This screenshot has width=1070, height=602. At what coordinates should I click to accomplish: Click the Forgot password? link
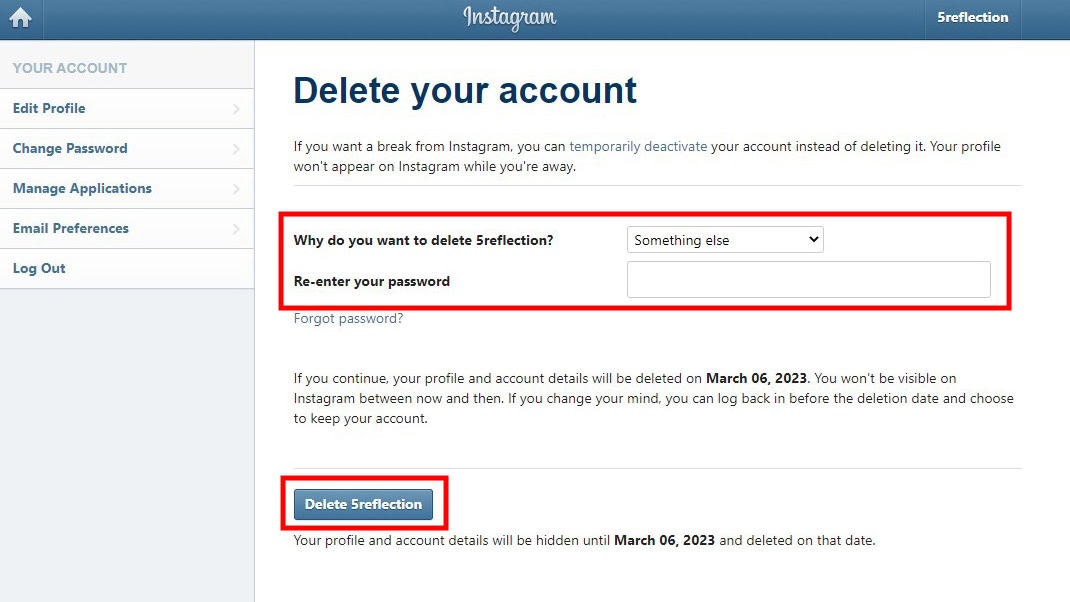point(348,319)
